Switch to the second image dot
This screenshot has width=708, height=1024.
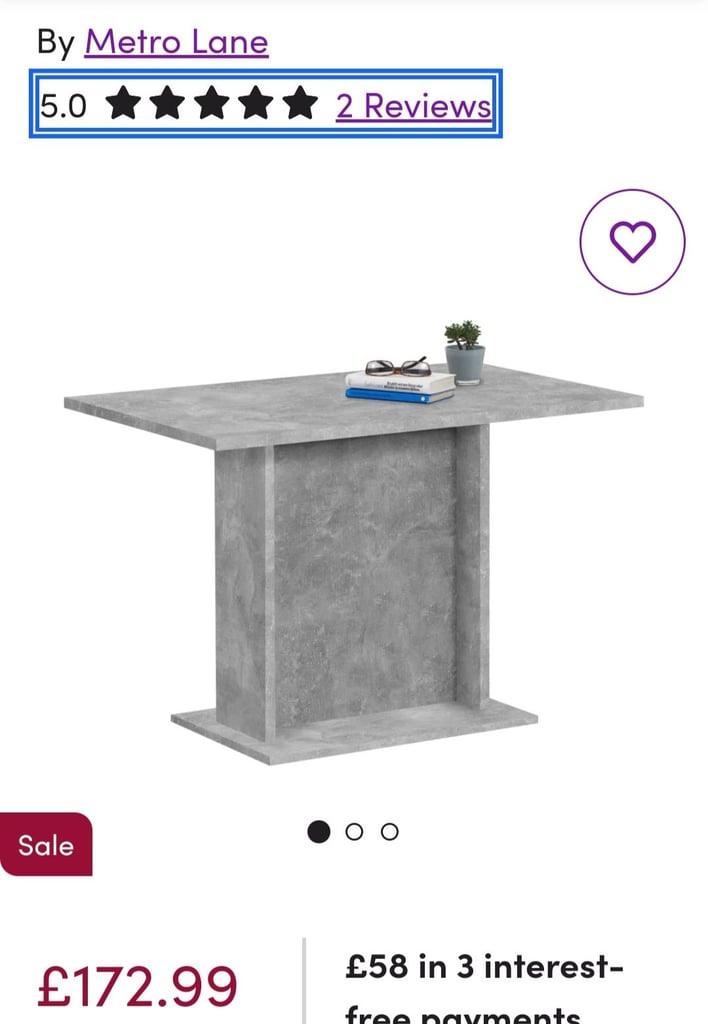[x=354, y=831]
